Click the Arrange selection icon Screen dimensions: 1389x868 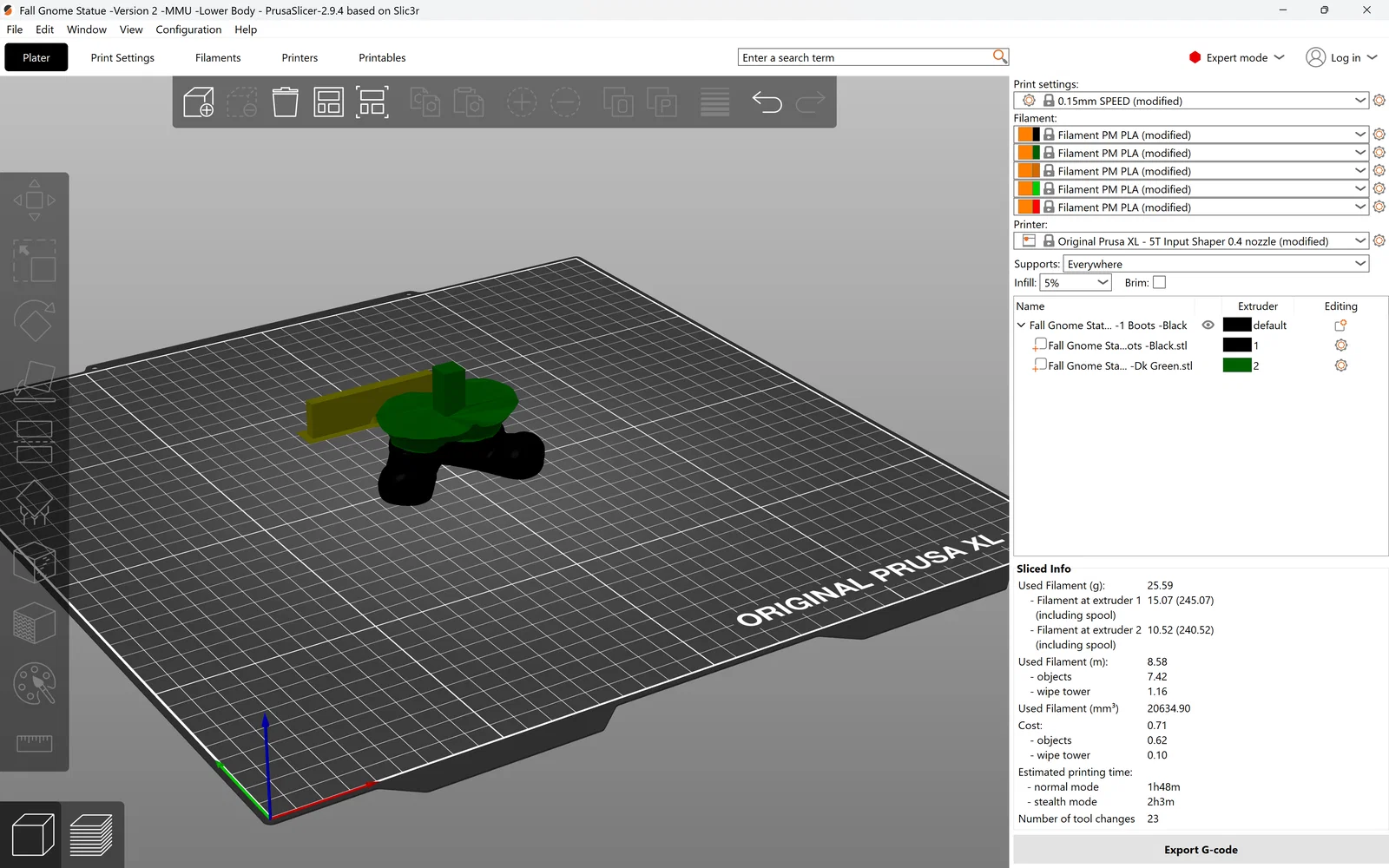[x=372, y=102]
